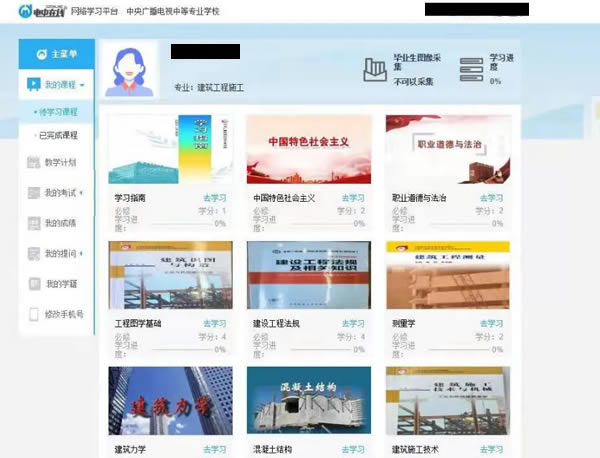
Task: Open the 测量学 course cover image
Action: pos(448,275)
